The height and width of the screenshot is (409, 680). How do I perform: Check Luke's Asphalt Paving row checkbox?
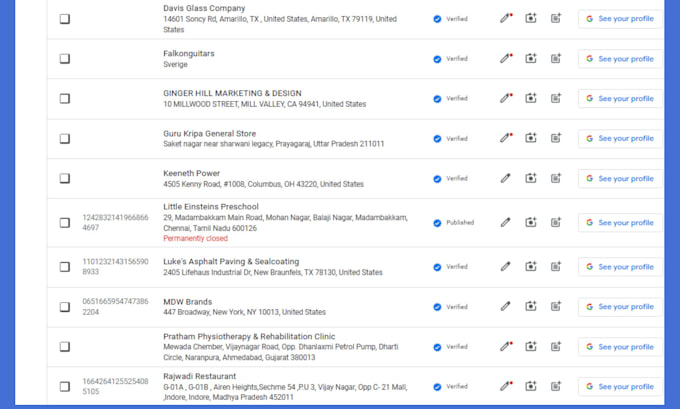(x=65, y=267)
